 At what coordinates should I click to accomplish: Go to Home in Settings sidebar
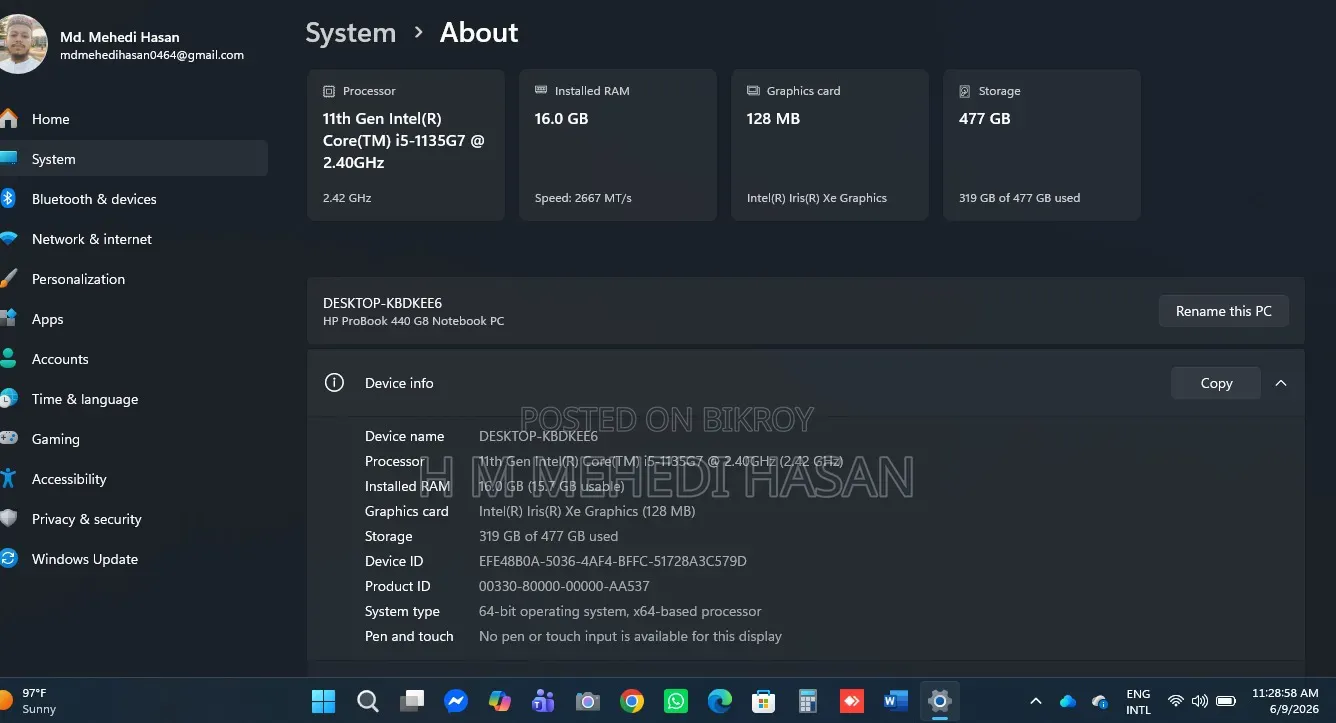coord(134,119)
